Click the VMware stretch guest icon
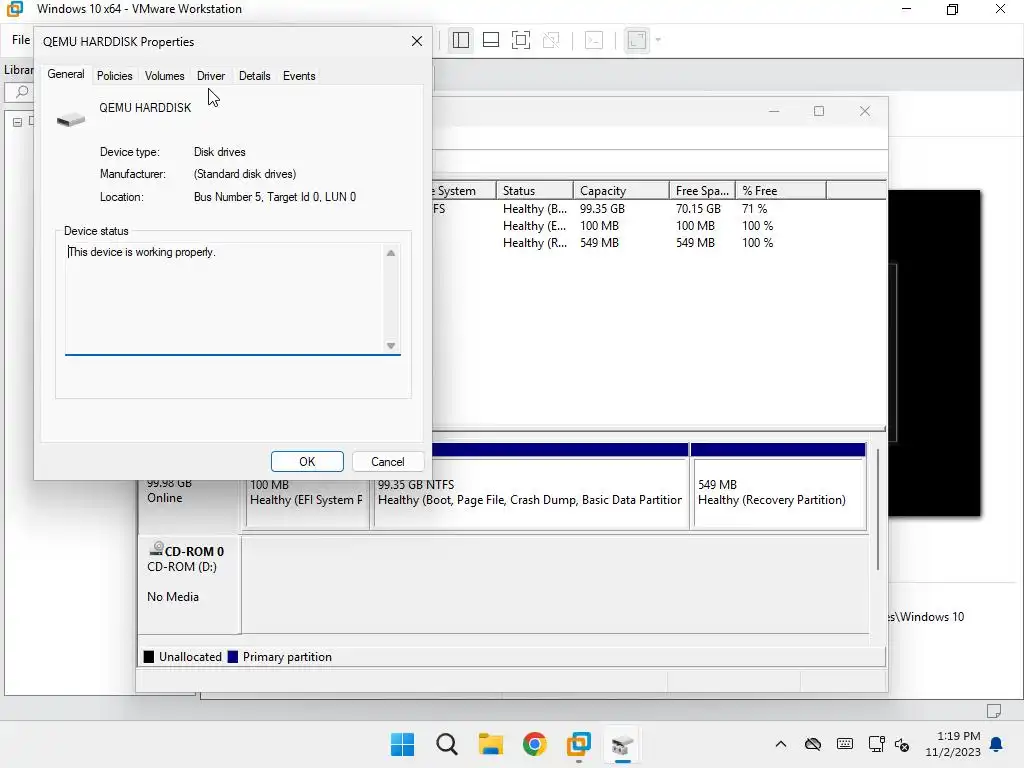 pyautogui.click(x=637, y=40)
